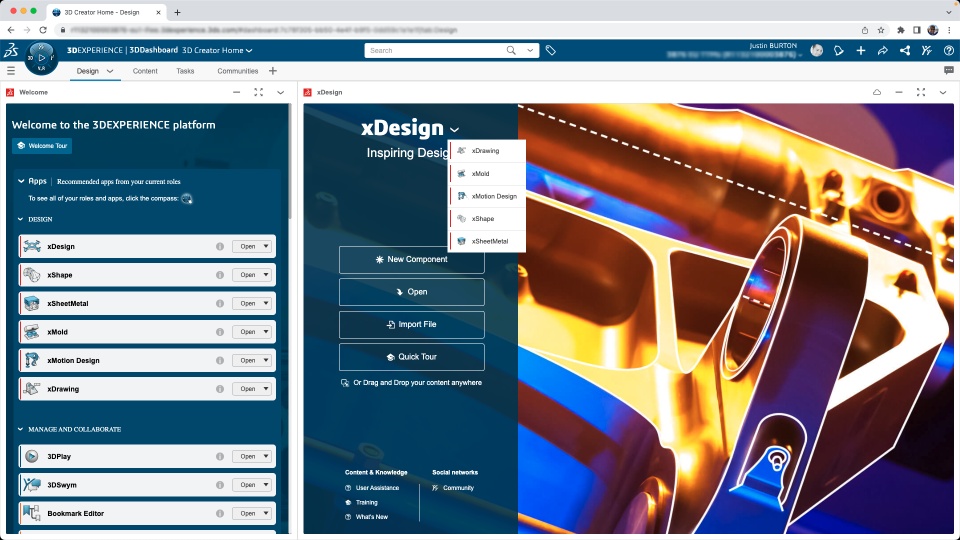Click the plus Add icon in top bar
Screen dimensions: 960x540
[x=861, y=51]
